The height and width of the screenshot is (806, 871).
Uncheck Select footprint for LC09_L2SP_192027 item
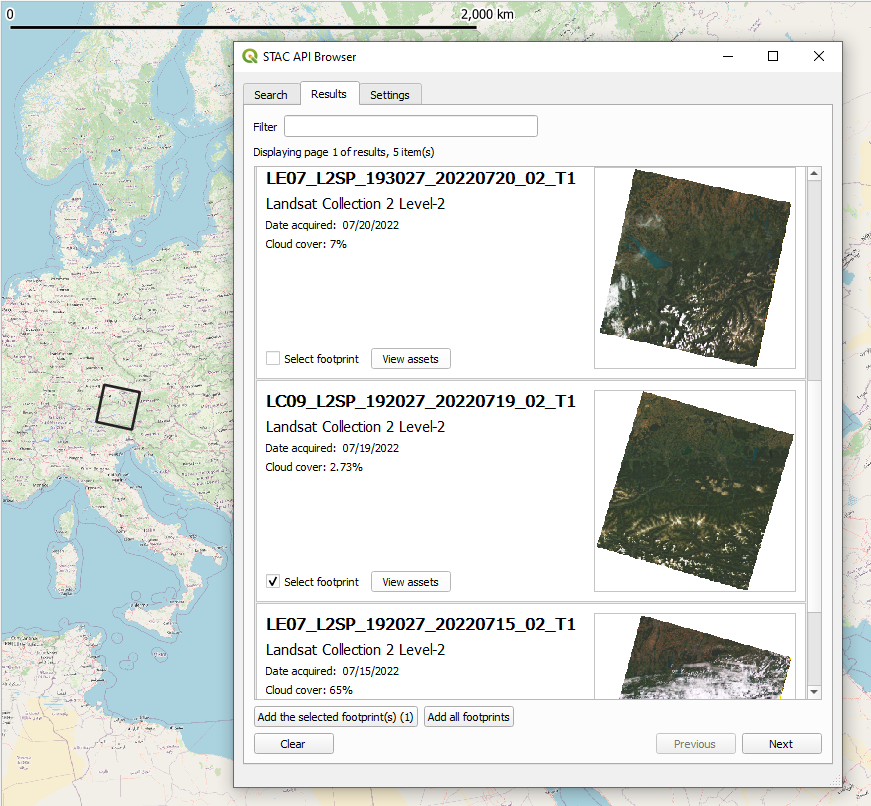point(273,582)
